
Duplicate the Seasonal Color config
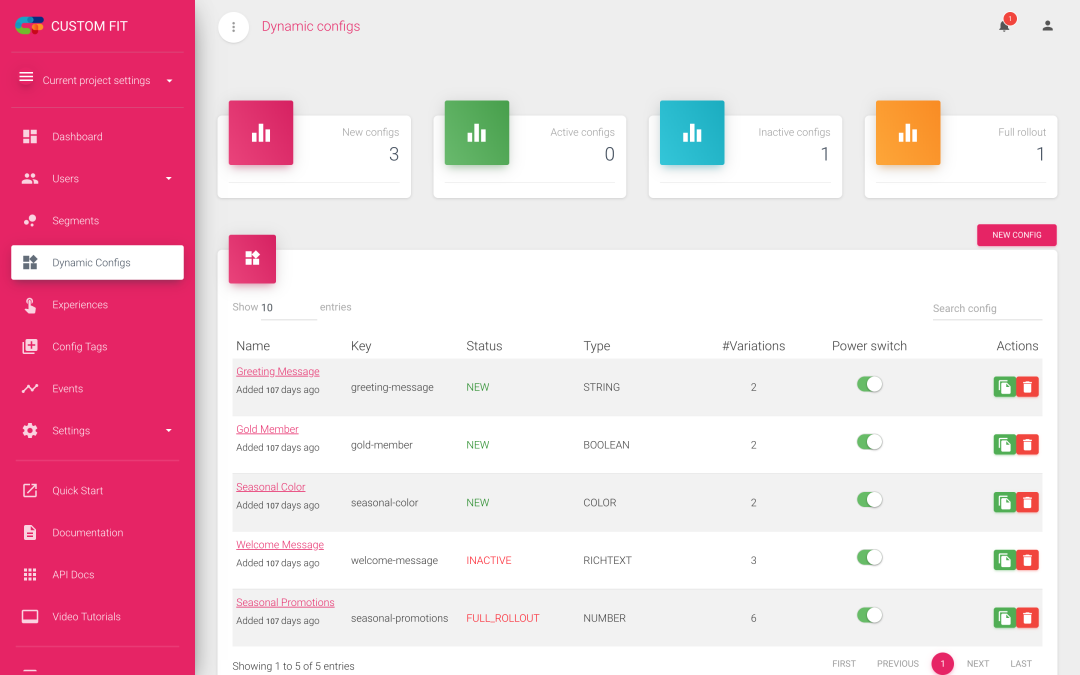pos(1005,503)
